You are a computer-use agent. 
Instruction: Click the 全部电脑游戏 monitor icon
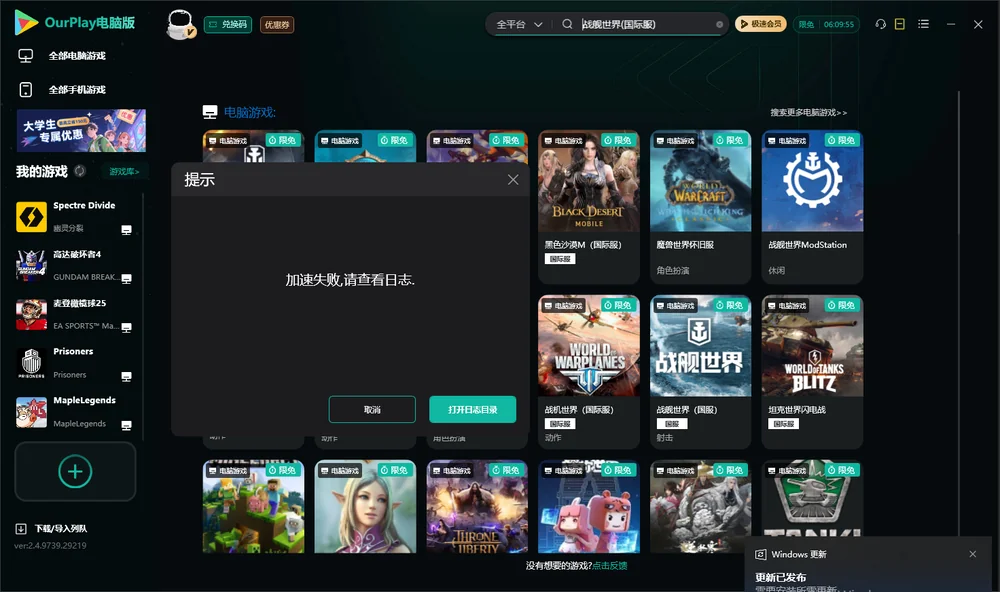26,56
